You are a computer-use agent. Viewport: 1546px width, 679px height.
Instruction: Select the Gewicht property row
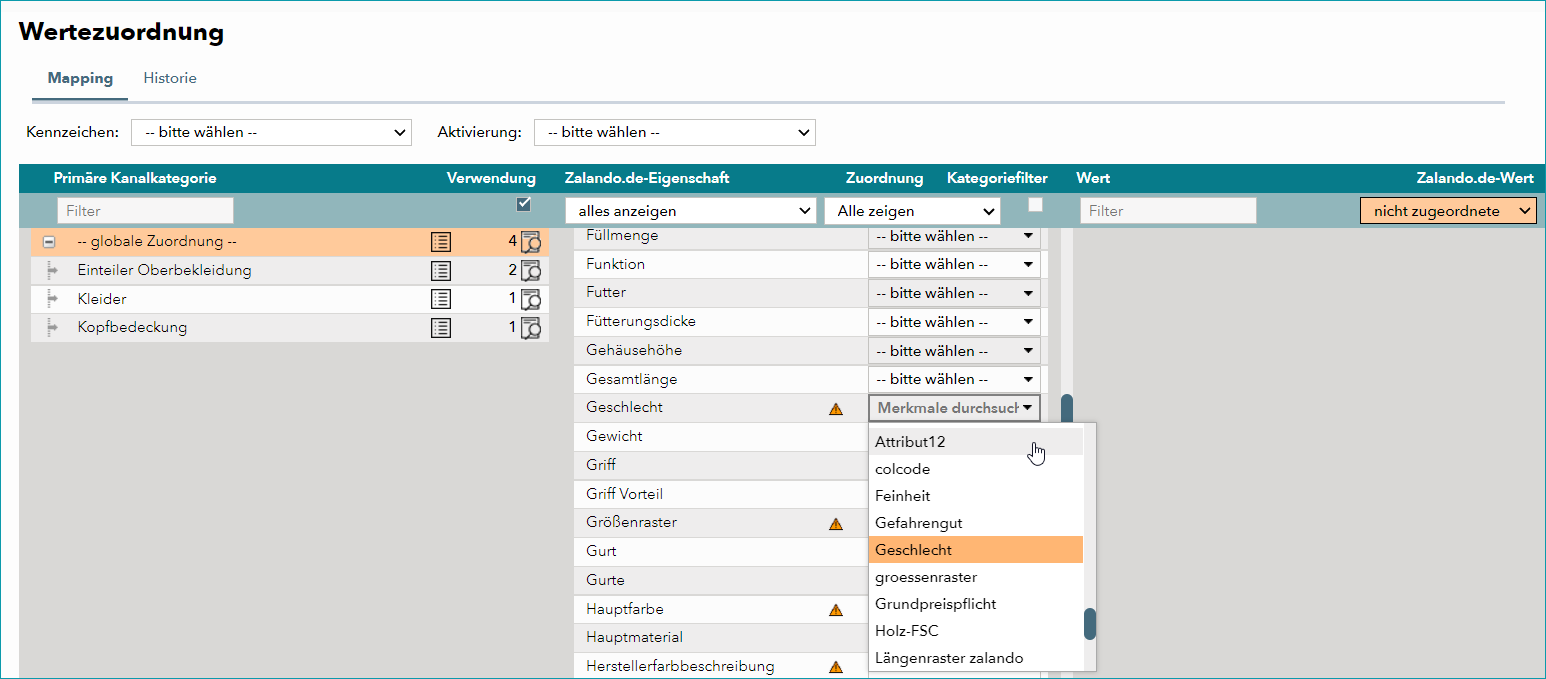point(720,437)
